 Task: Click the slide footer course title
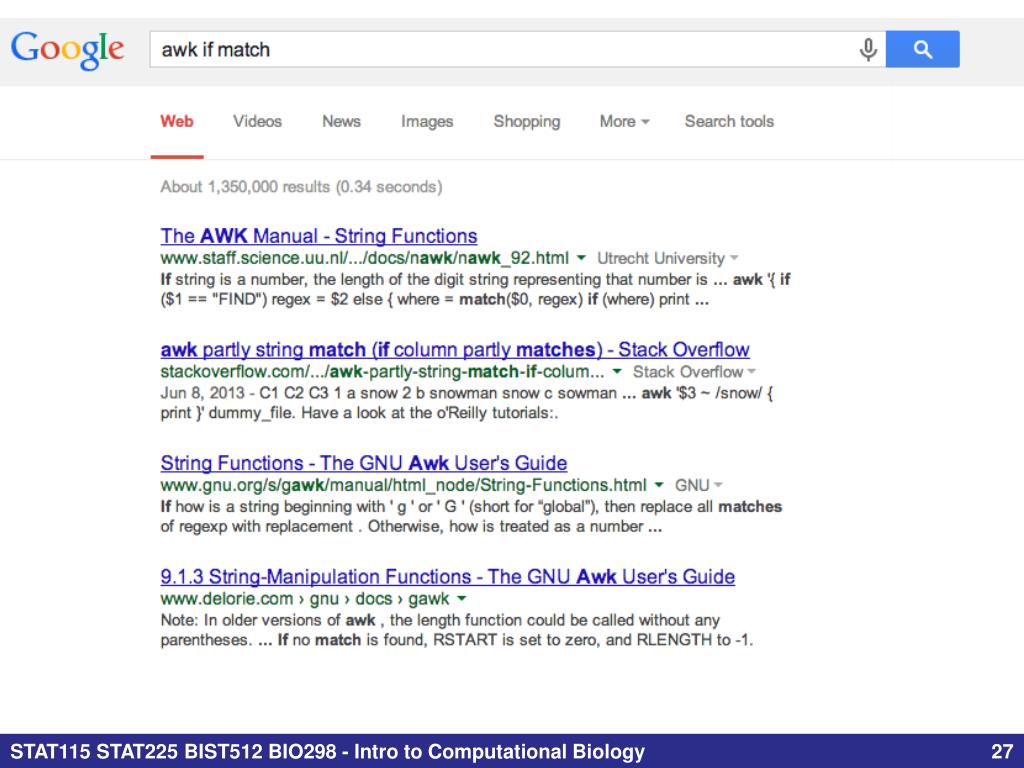(x=327, y=752)
